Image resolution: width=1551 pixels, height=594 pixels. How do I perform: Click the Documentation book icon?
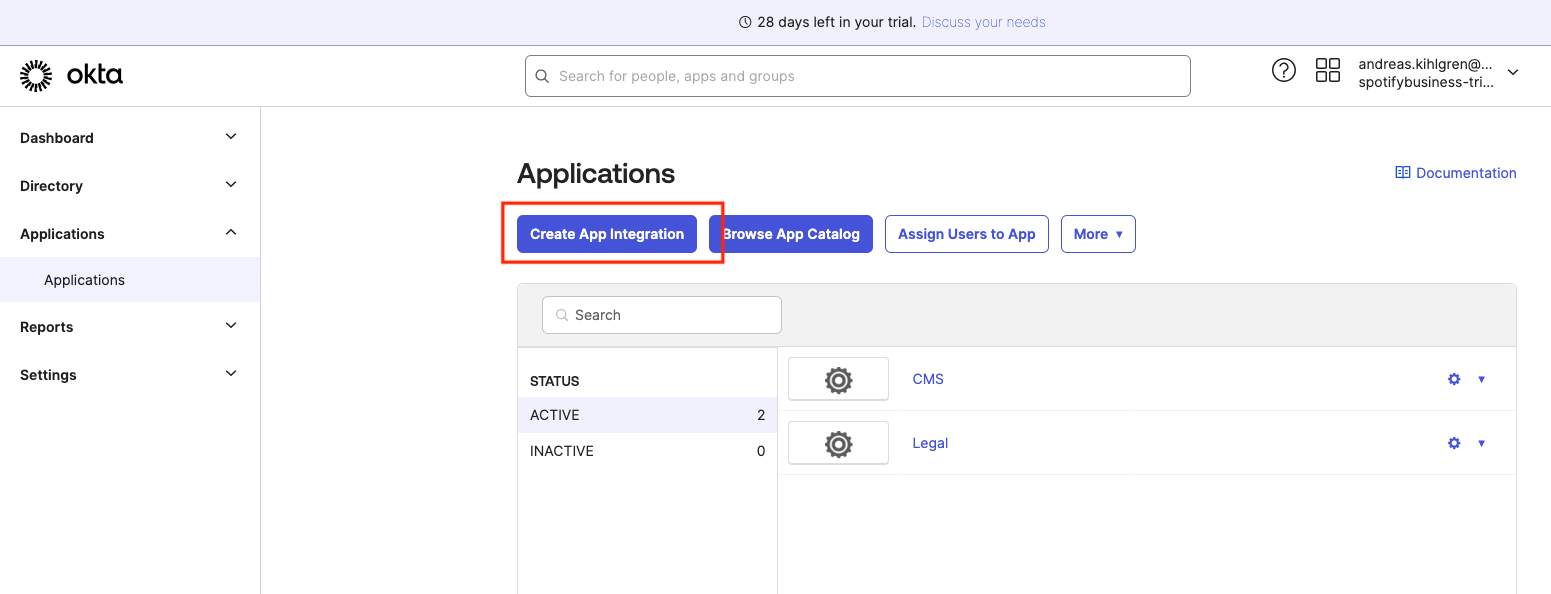coord(1402,173)
